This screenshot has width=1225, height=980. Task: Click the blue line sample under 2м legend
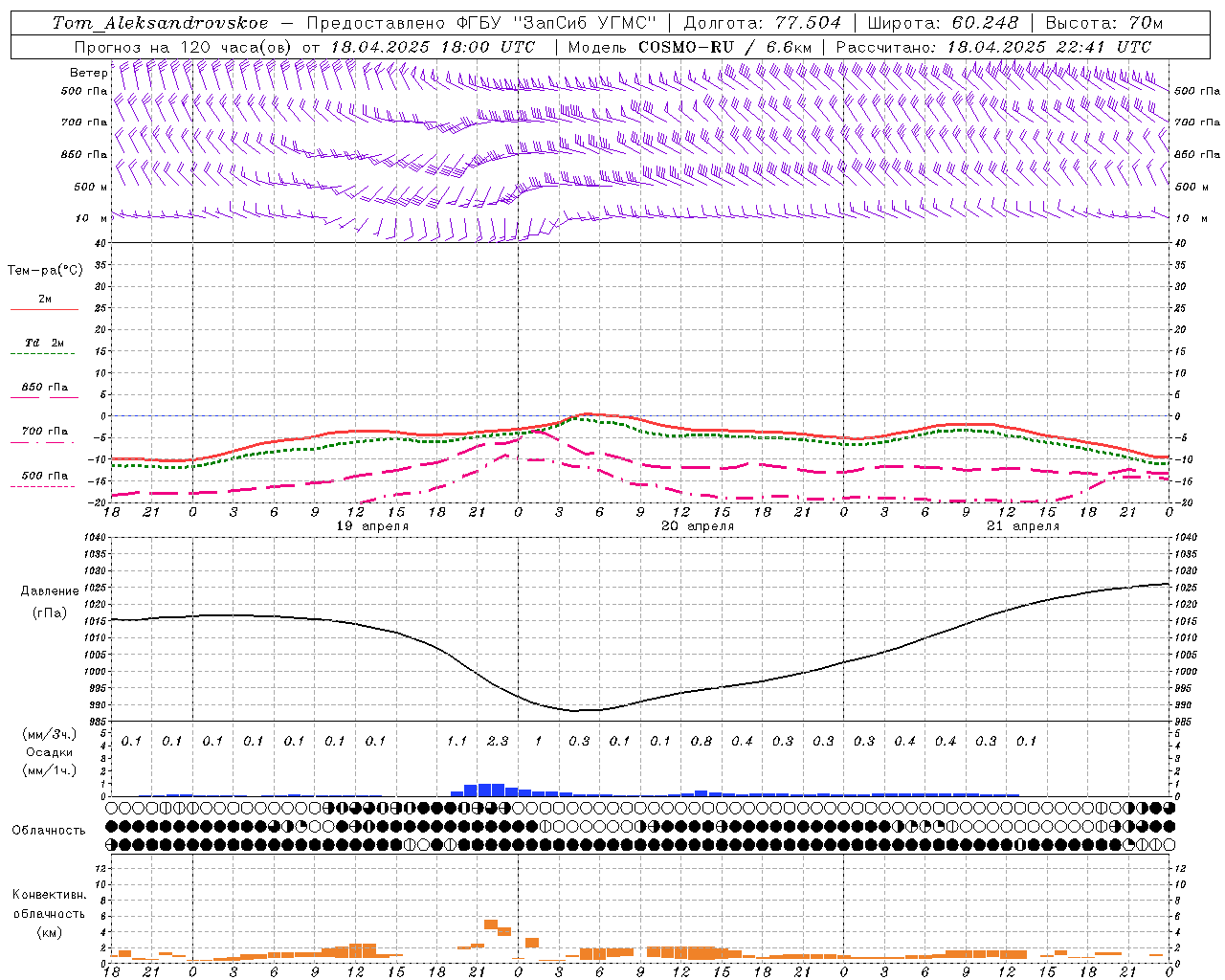44,310
